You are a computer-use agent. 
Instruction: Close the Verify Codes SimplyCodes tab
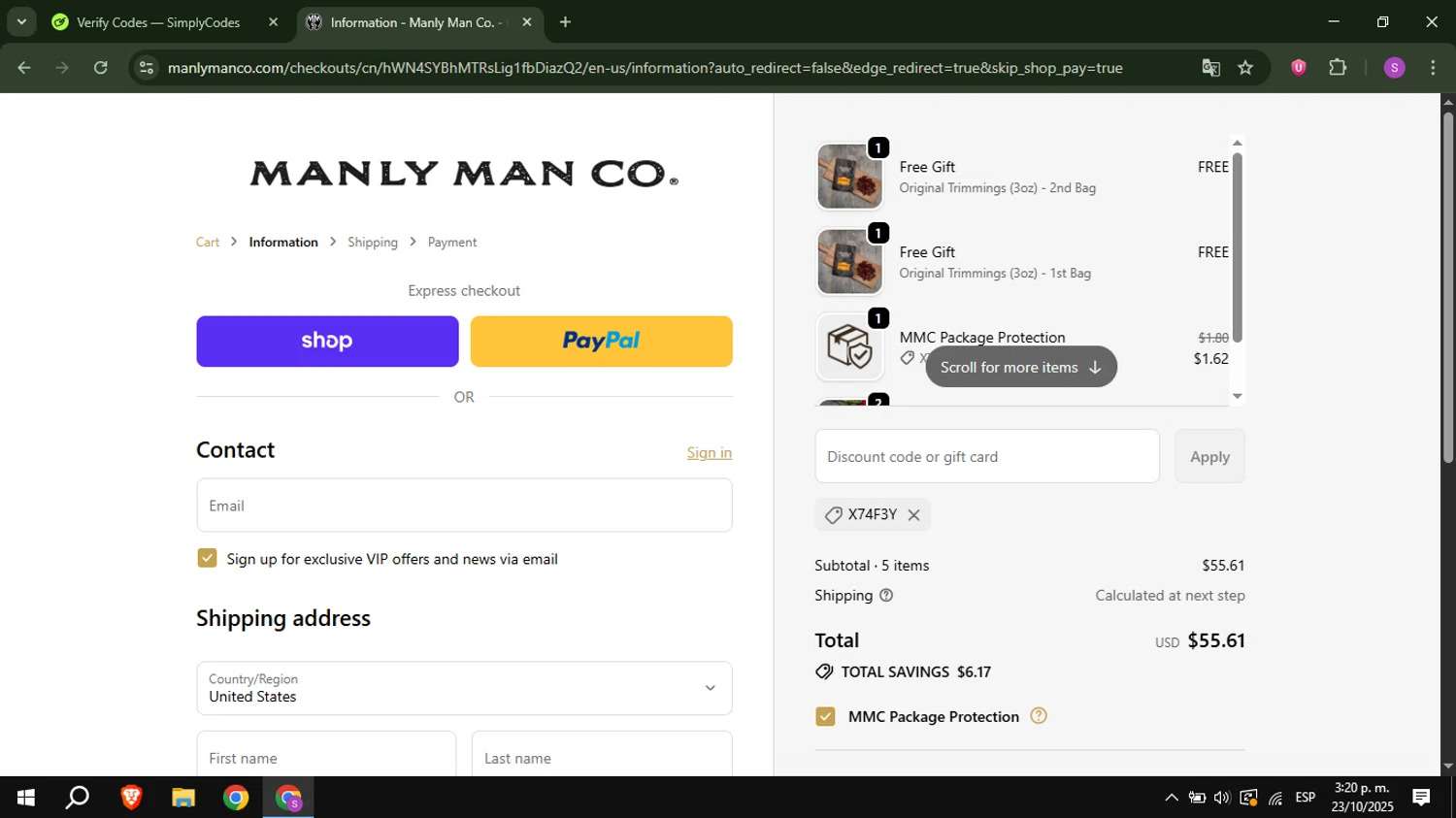click(x=273, y=22)
